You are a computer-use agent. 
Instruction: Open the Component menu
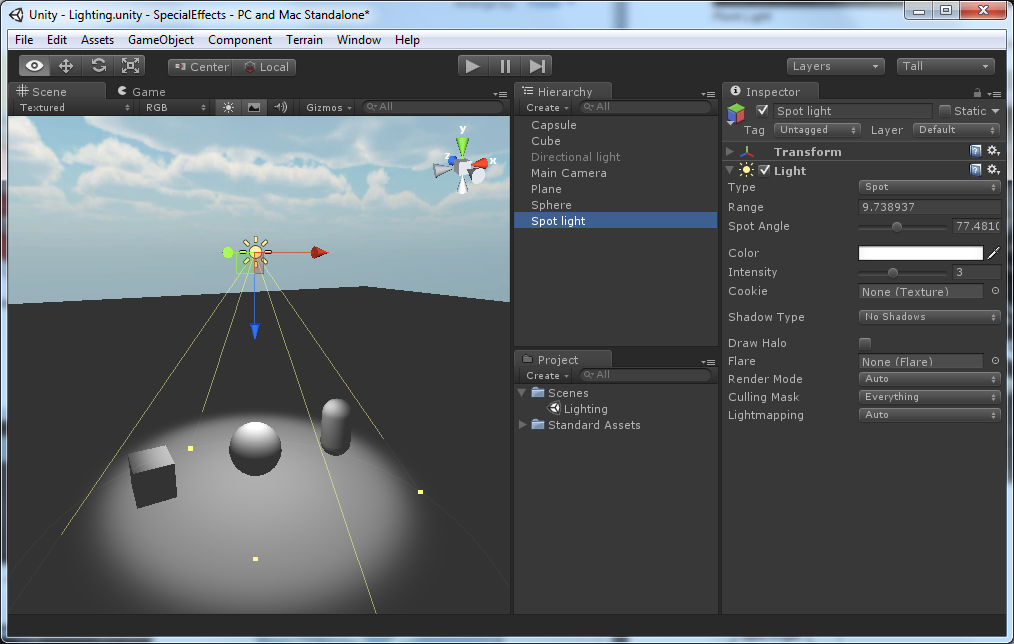(x=240, y=39)
